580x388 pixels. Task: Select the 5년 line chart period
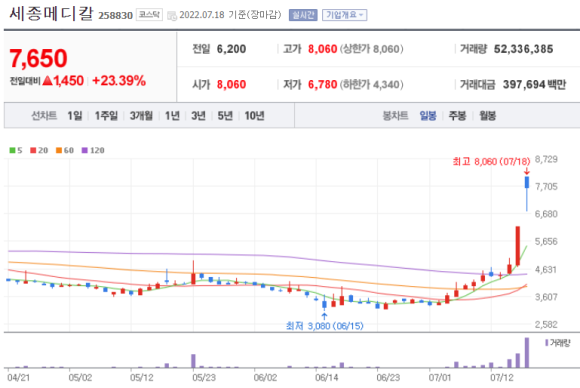coord(225,116)
